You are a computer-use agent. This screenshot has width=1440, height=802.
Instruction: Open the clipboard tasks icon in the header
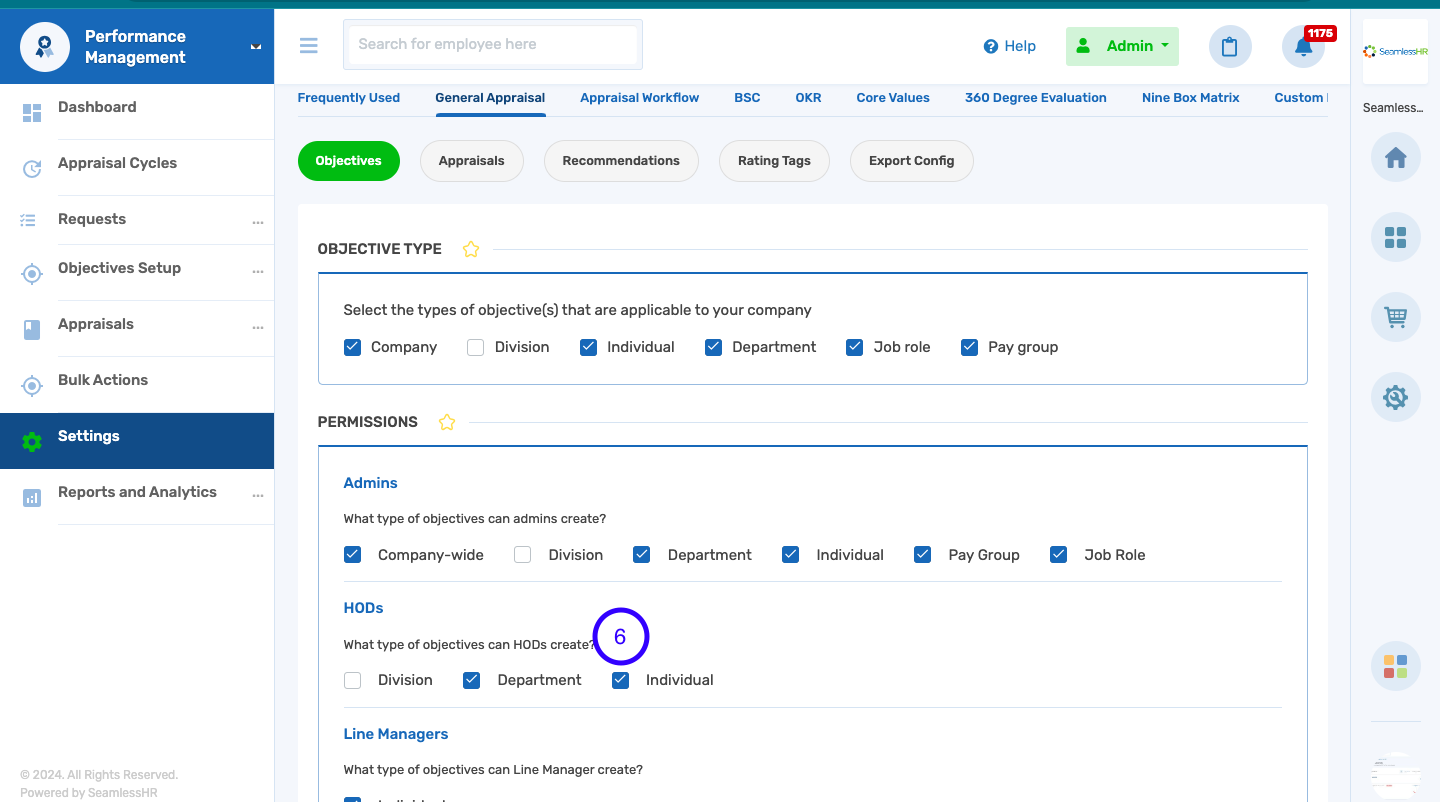(1230, 46)
